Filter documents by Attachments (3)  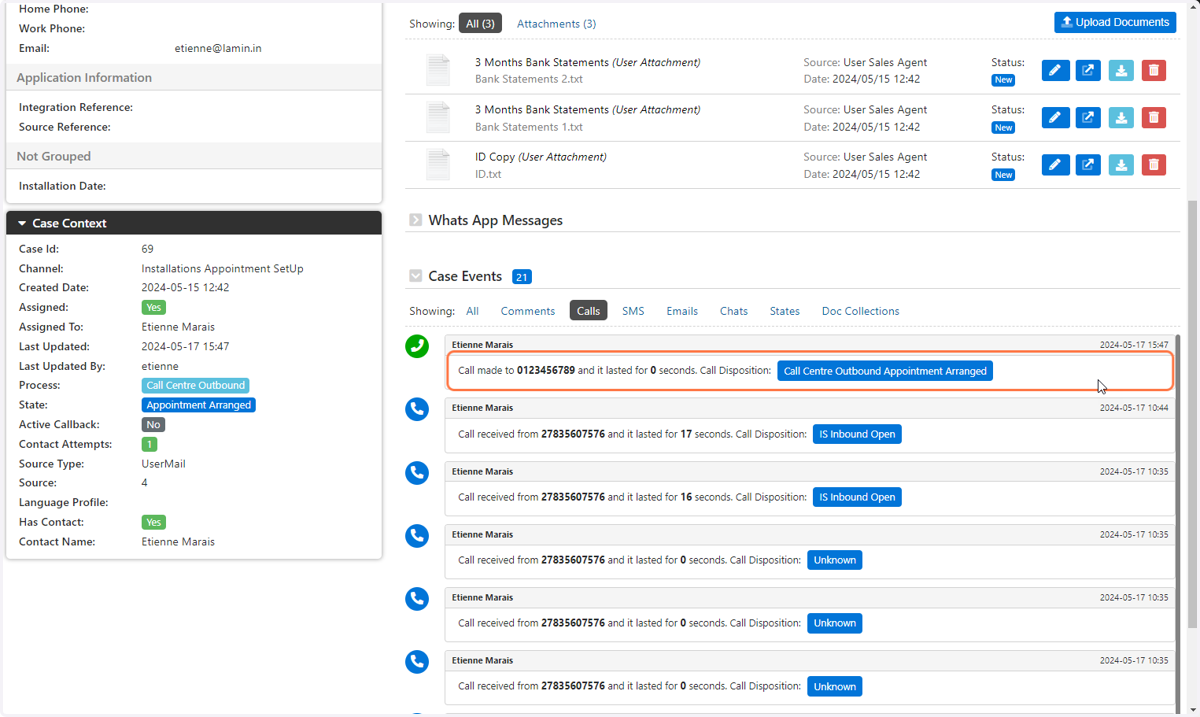(x=556, y=23)
